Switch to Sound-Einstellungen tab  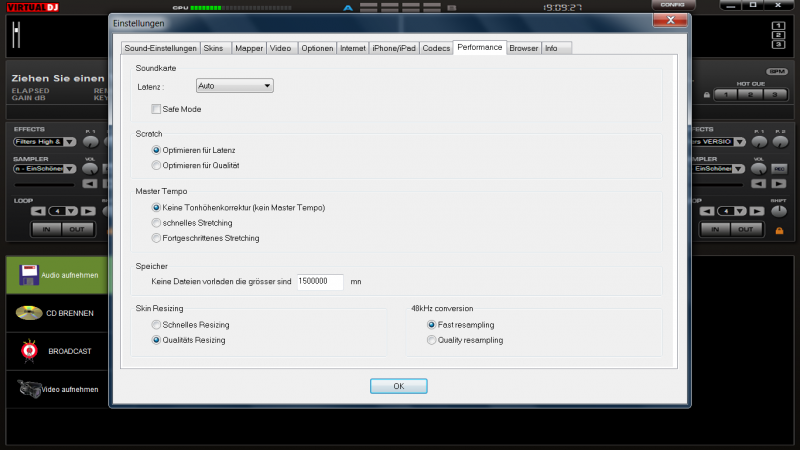(x=160, y=48)
